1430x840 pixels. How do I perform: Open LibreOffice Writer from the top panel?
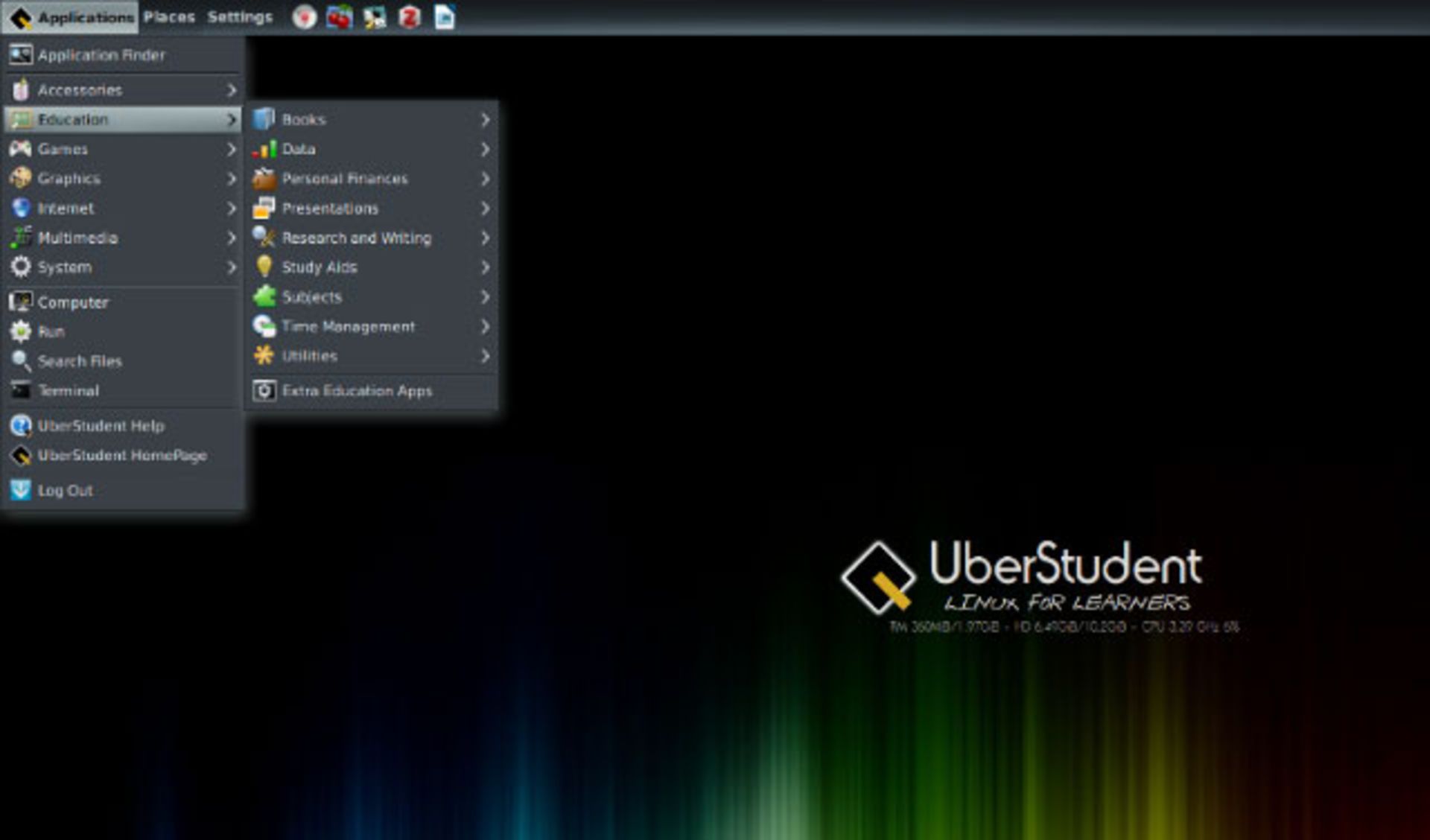[446, 16]
